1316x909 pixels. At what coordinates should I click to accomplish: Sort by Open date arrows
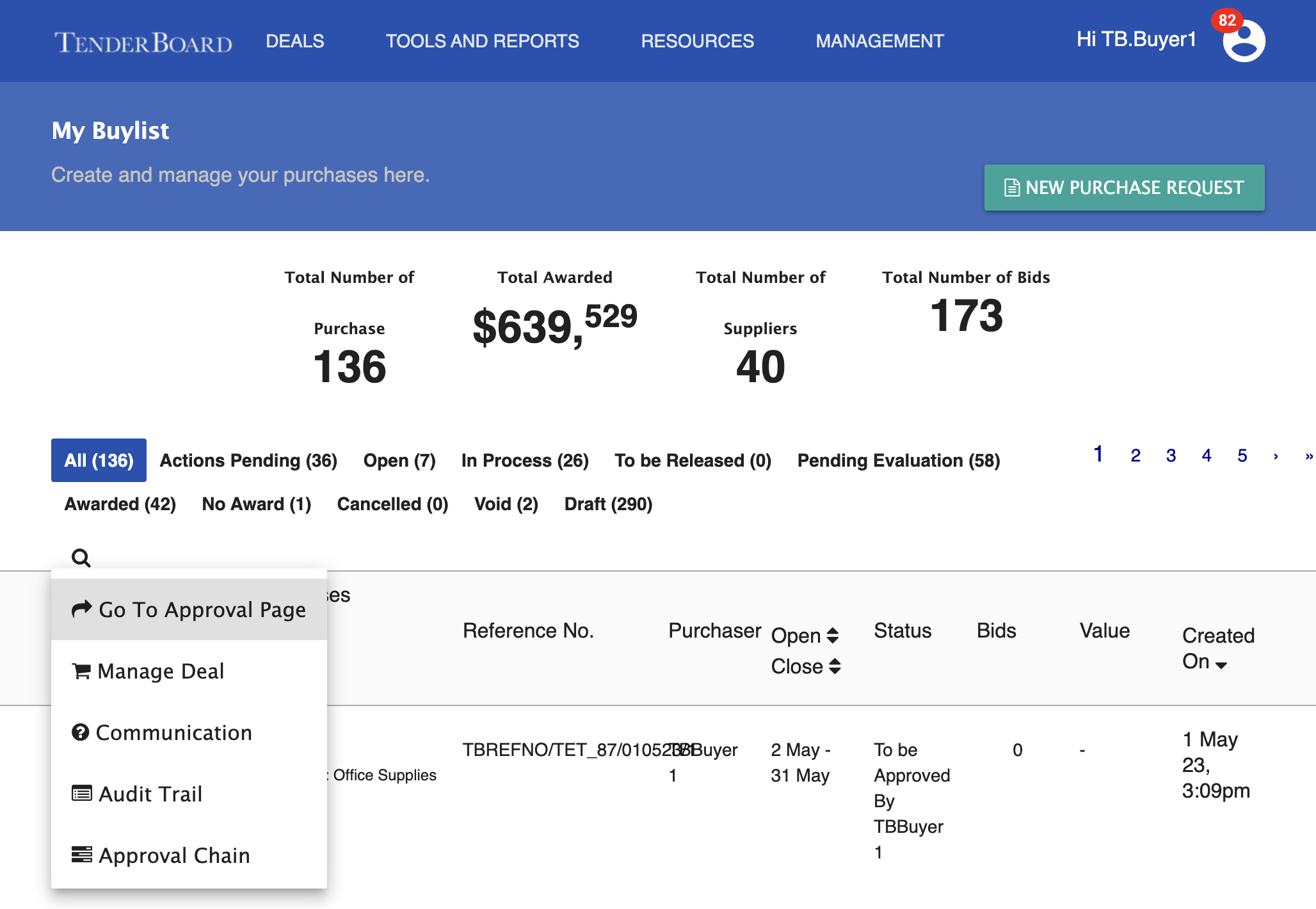click(833, 636)
